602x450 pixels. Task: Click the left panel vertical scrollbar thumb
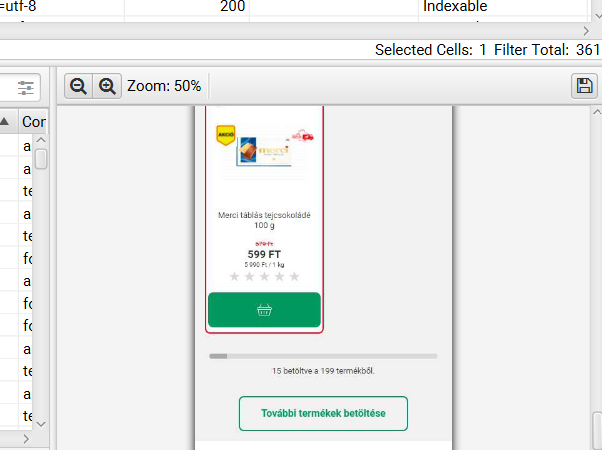41,159
